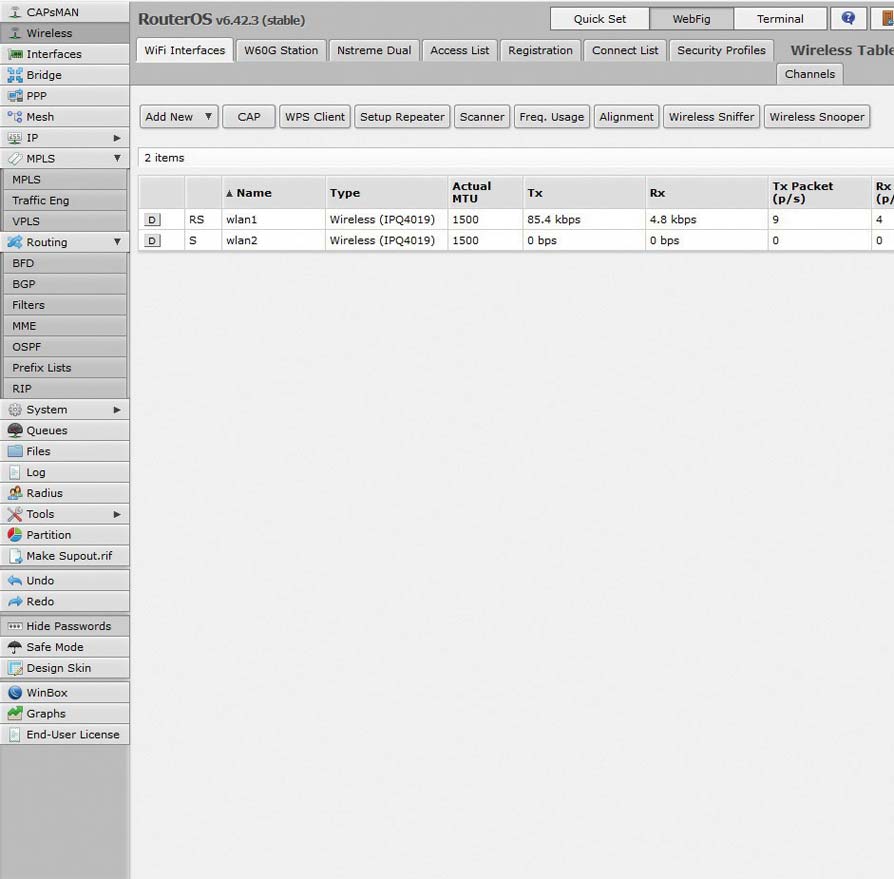Screen dimensions: 894x879
Task: Click the Tools icon in sidebar
Action: pyautogui.click(x=15, y=514)
